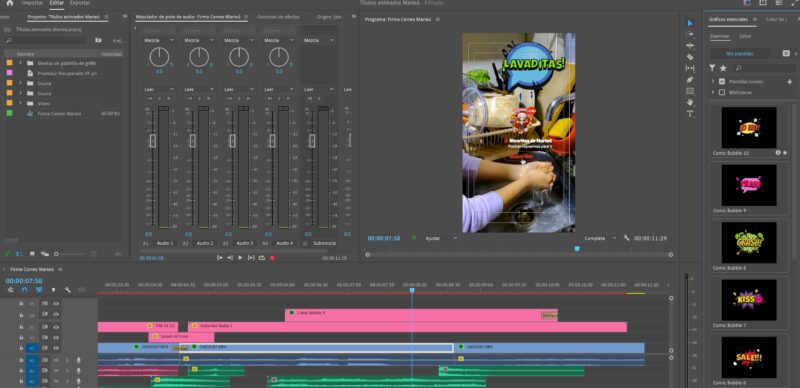Open the Controles de efectos tab
Image resolution: width=800 pixels, height=388 pixels.
click(x=278, y=17)
